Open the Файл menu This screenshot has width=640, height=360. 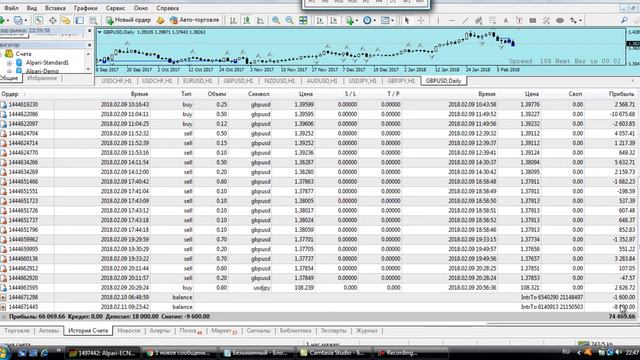click(x=11, y=8)
